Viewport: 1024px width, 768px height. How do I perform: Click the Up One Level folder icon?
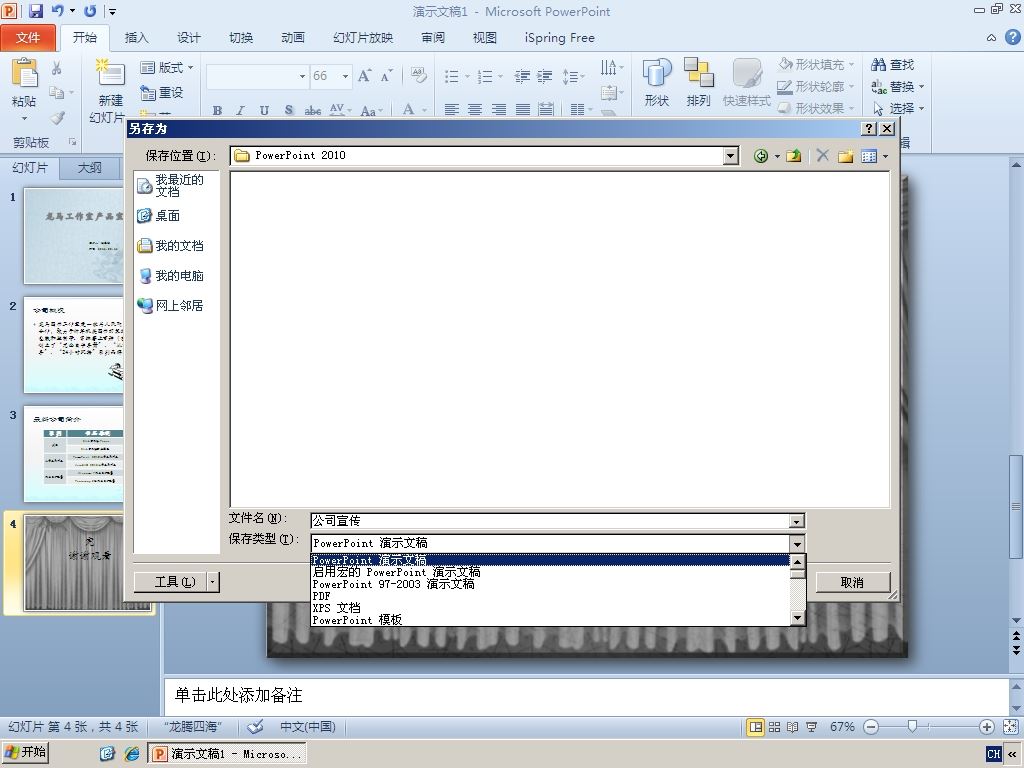click(x=793, y=156)
